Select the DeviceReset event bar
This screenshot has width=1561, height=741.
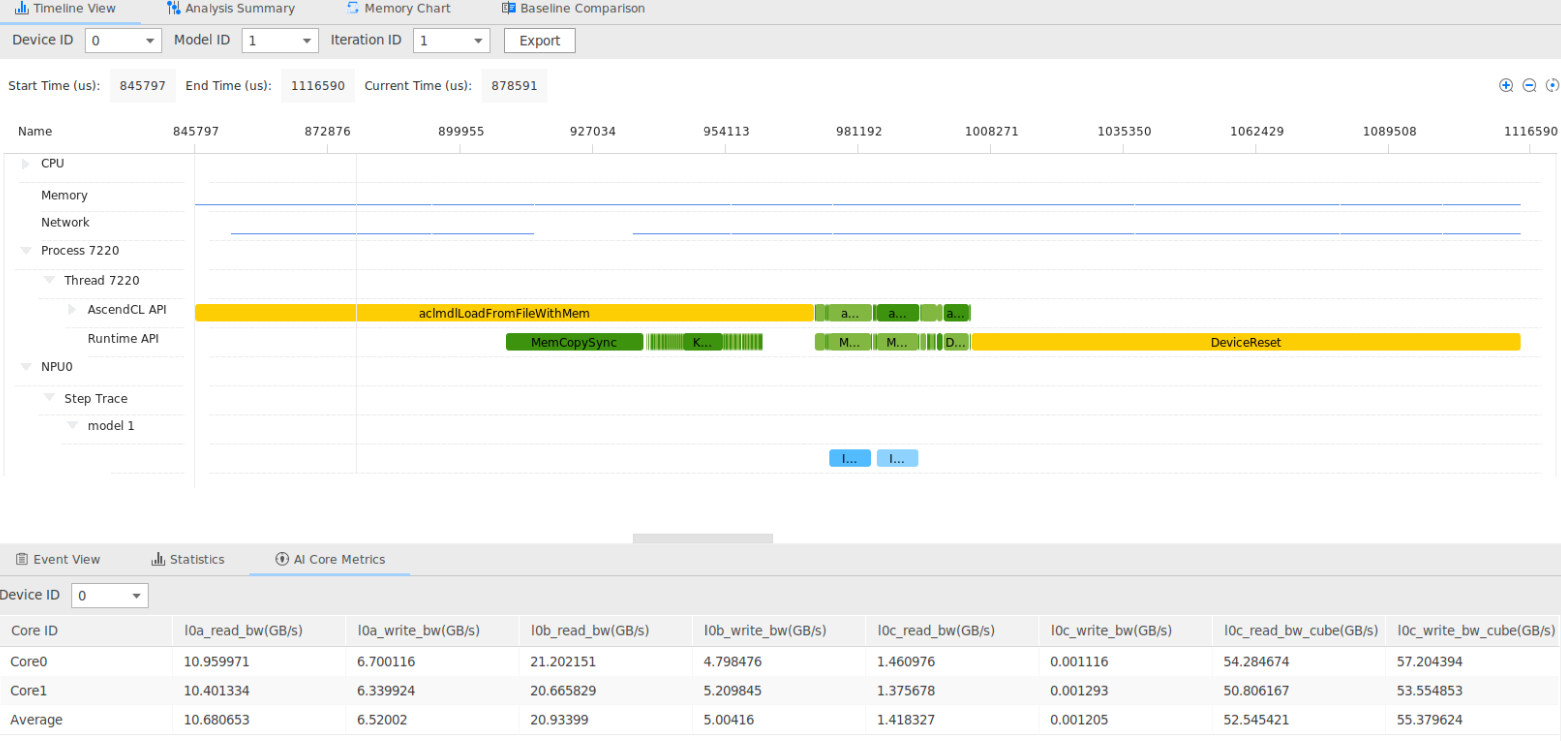1246,342
